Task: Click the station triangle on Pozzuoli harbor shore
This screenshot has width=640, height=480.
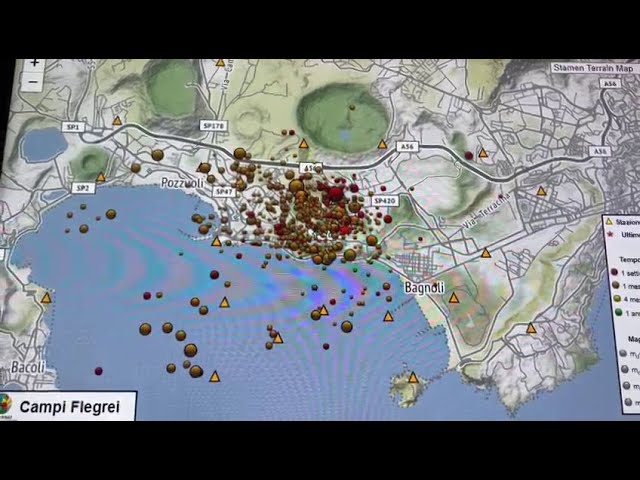Action: pos(216,242)
